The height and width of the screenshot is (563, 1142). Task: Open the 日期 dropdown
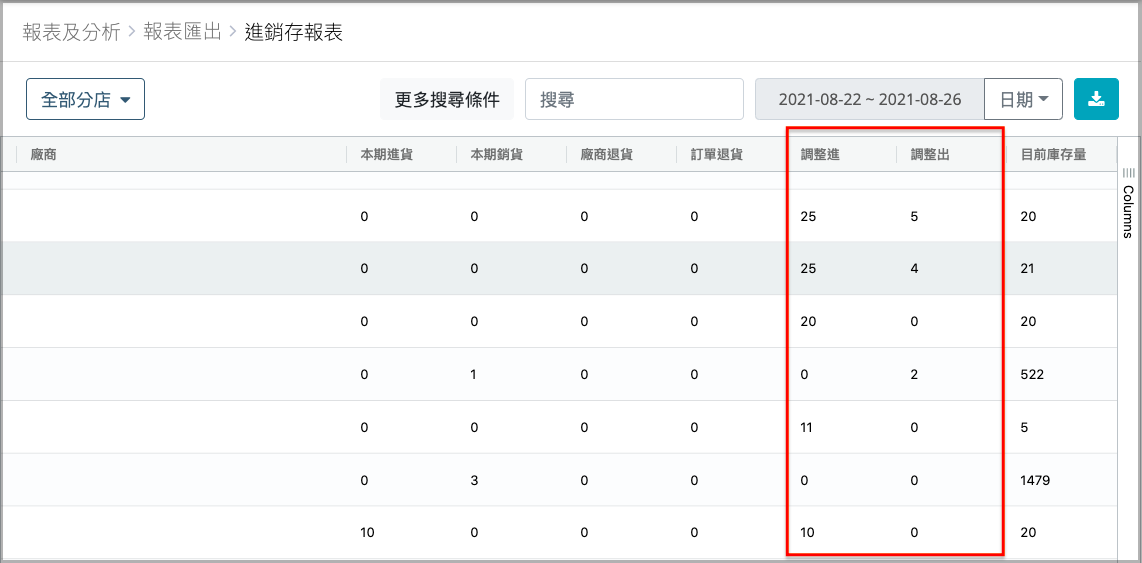[x=1023, y=99]
